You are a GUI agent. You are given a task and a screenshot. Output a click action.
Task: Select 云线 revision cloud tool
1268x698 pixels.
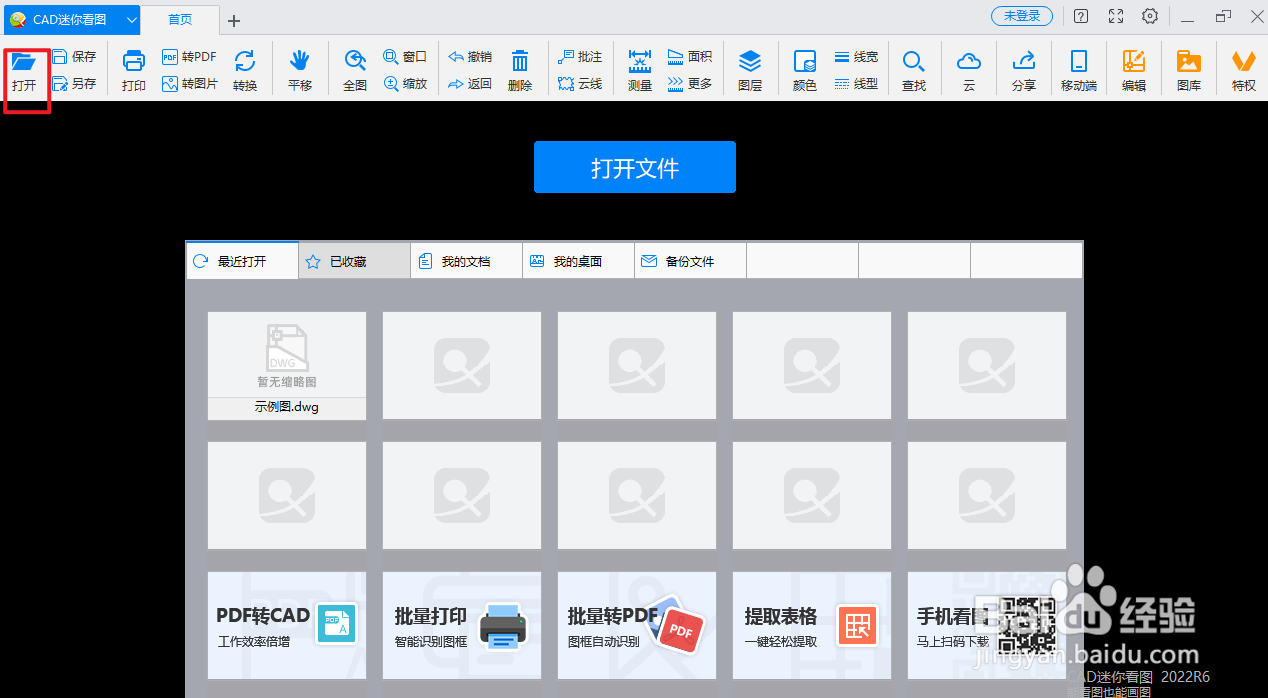click(x=580, y=84)
